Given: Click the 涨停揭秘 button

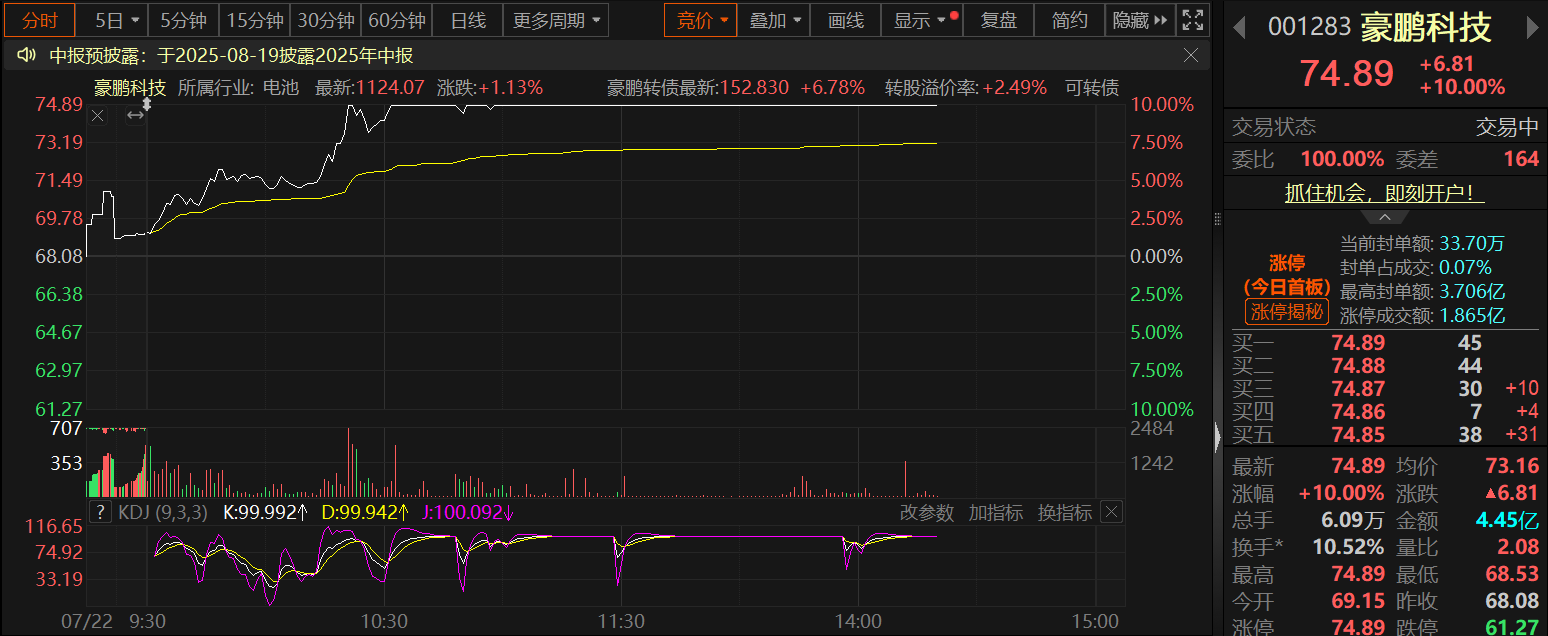Looking at the screenshot, I should [x=1288, y=312].
